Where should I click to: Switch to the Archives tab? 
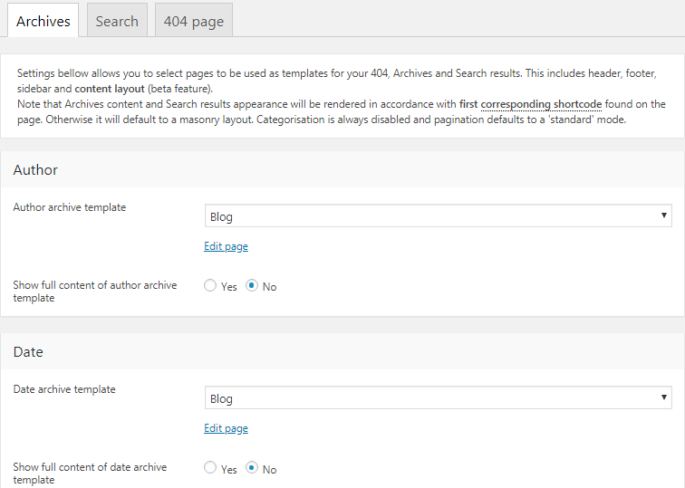pos(43,21)
